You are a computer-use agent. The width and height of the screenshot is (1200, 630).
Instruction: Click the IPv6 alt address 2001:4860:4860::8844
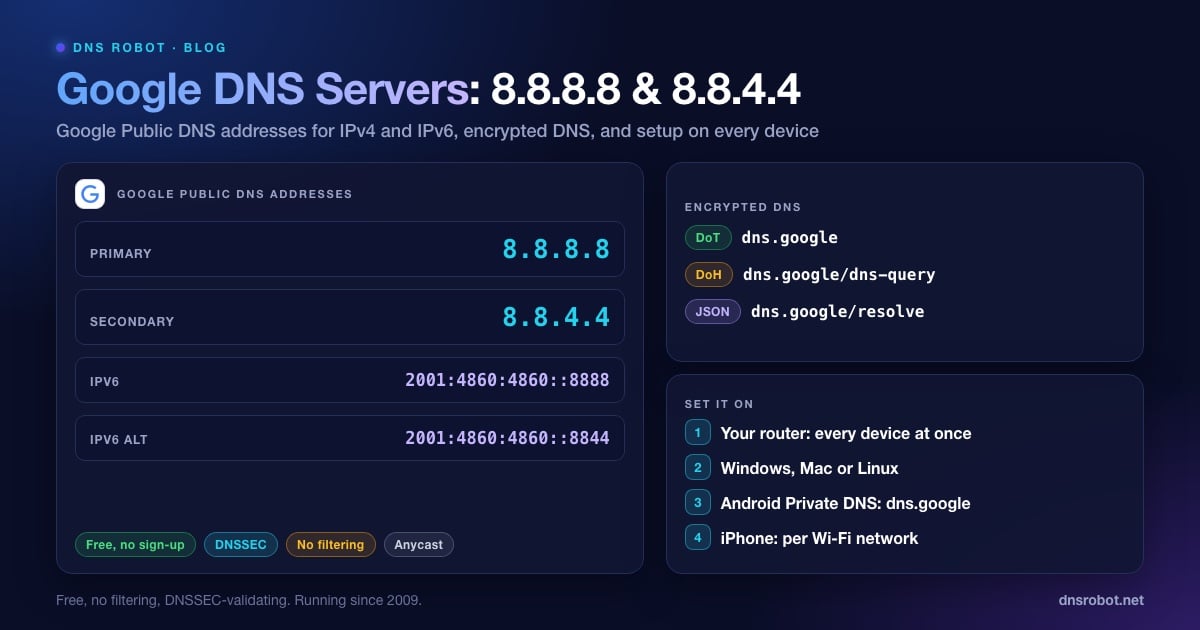pos(507,438)
